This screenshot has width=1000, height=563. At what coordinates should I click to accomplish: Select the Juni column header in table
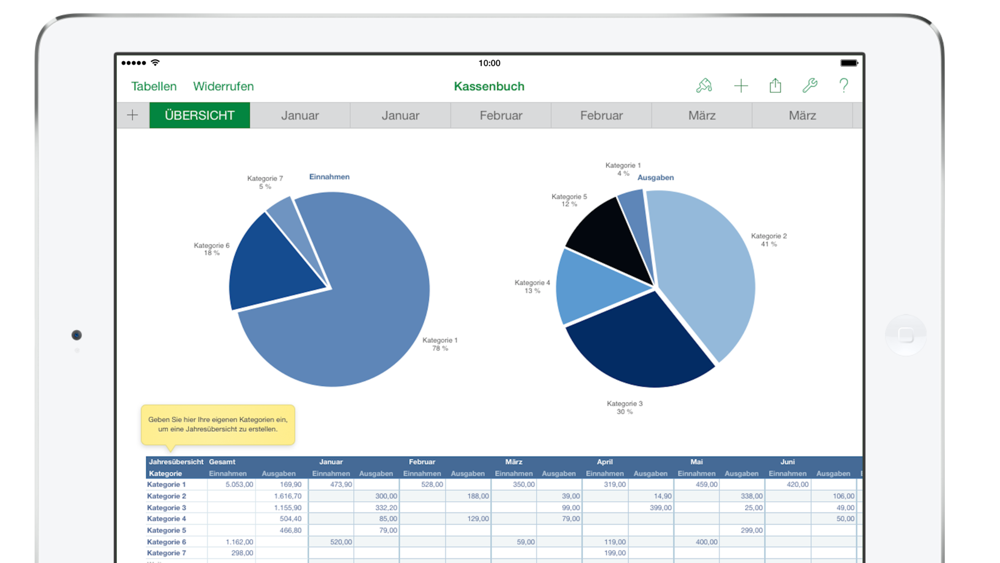click(788, 462)
